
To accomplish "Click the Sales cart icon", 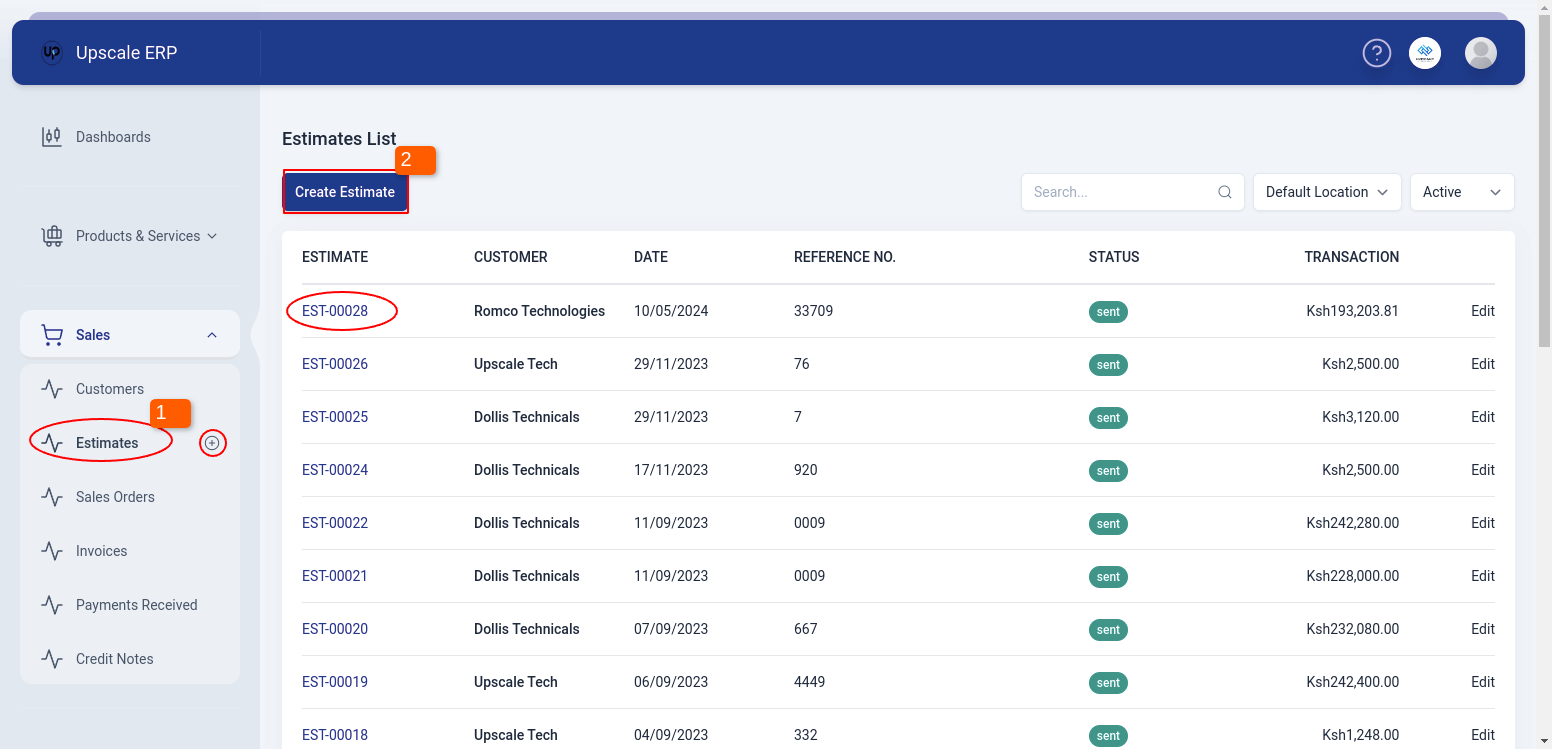I will [x=51, y=335].
